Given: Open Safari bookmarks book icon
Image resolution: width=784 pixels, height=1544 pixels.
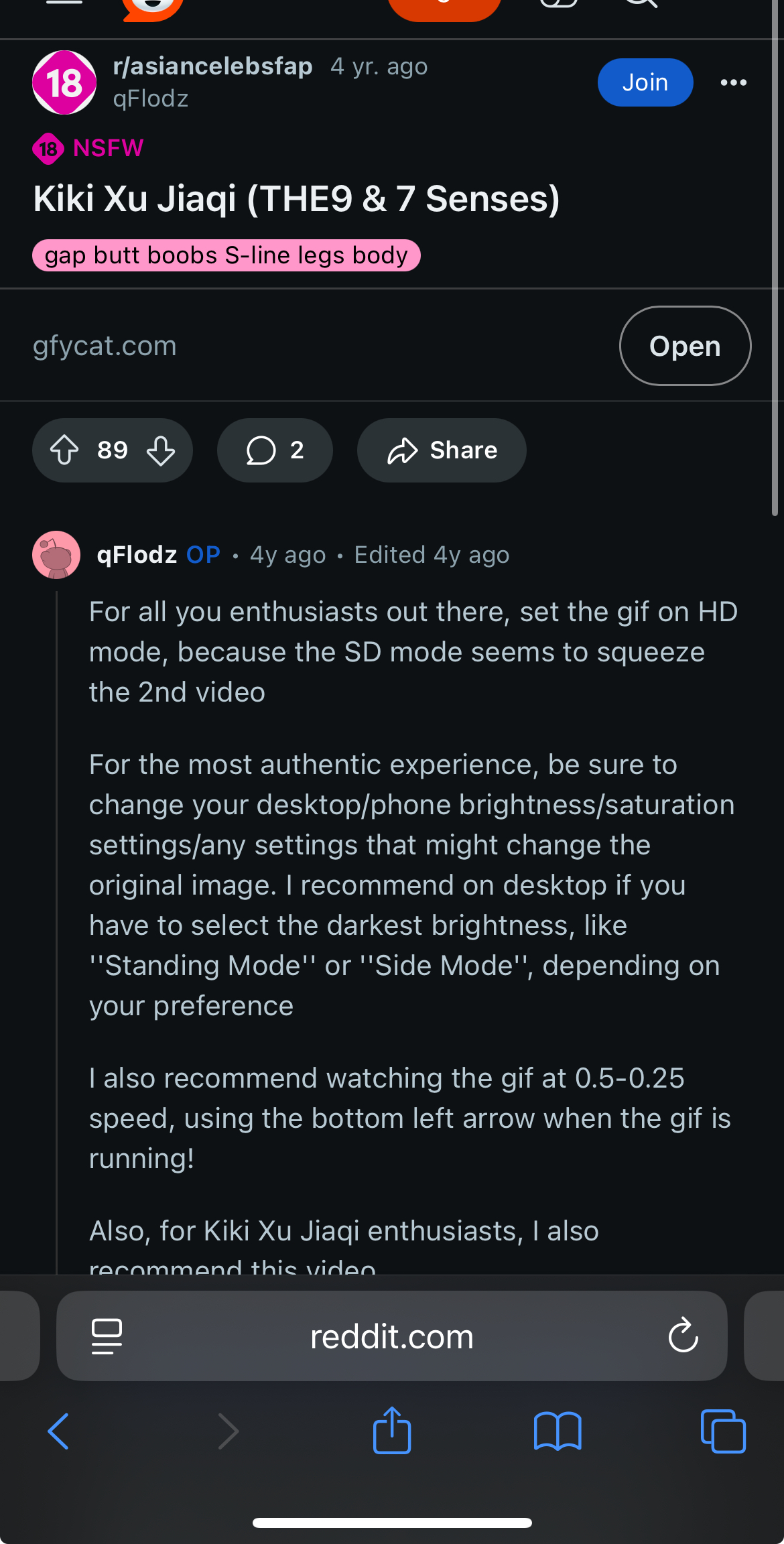Looking at the screenshot, I should tap(558, 1431).
